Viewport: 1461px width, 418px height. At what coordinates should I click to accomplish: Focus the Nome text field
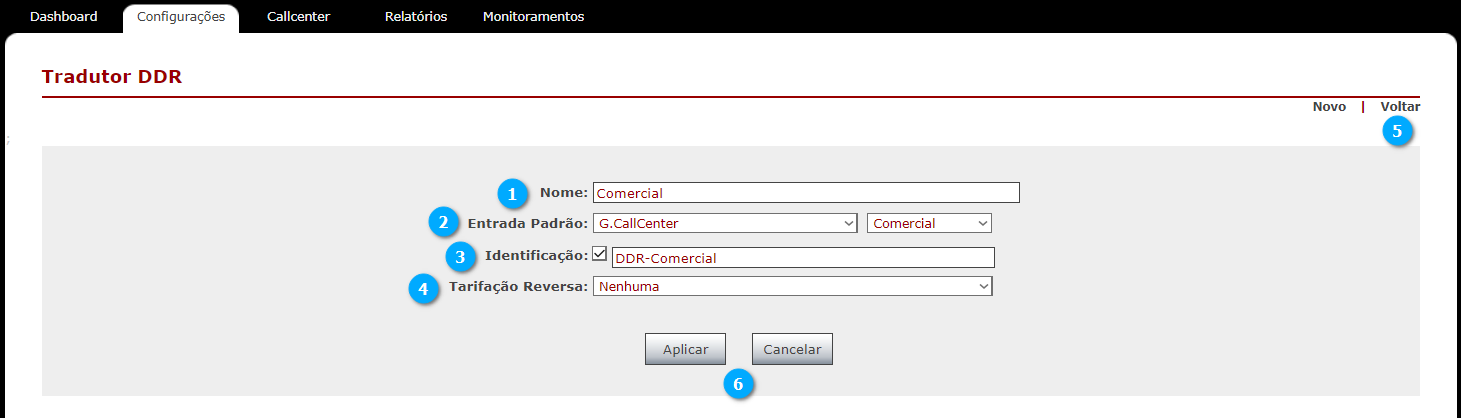806,193
